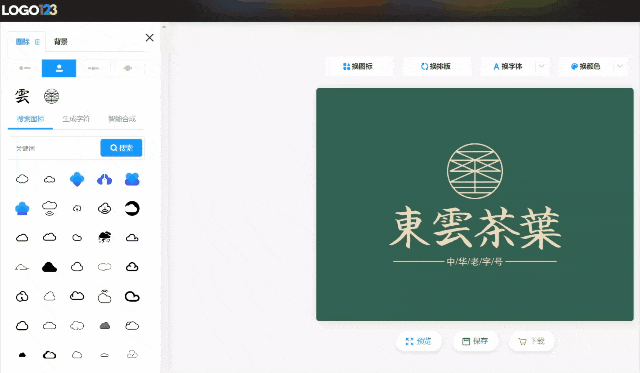
Task: Pick the cloud with signal waves beneath
Action: click(49, 209)
